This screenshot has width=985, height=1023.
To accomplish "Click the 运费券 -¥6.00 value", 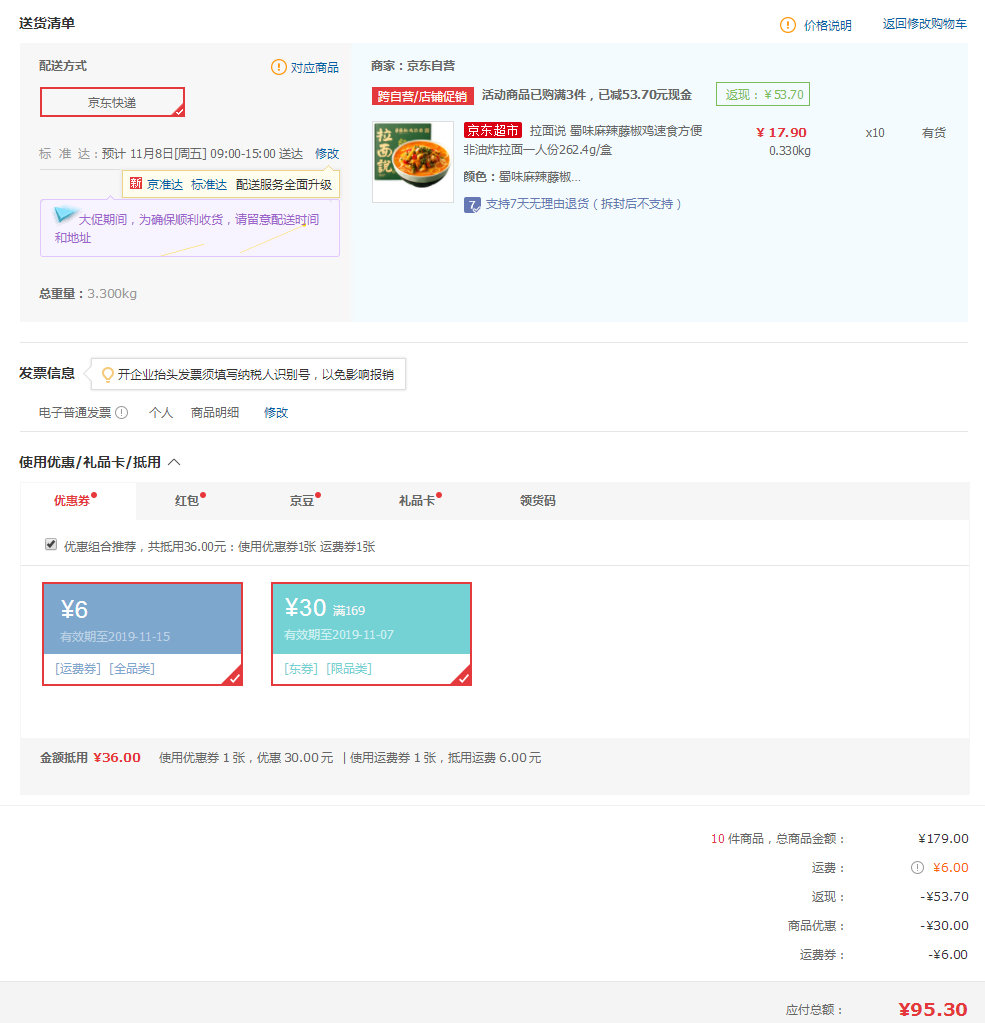I will (x=948, y=954).
